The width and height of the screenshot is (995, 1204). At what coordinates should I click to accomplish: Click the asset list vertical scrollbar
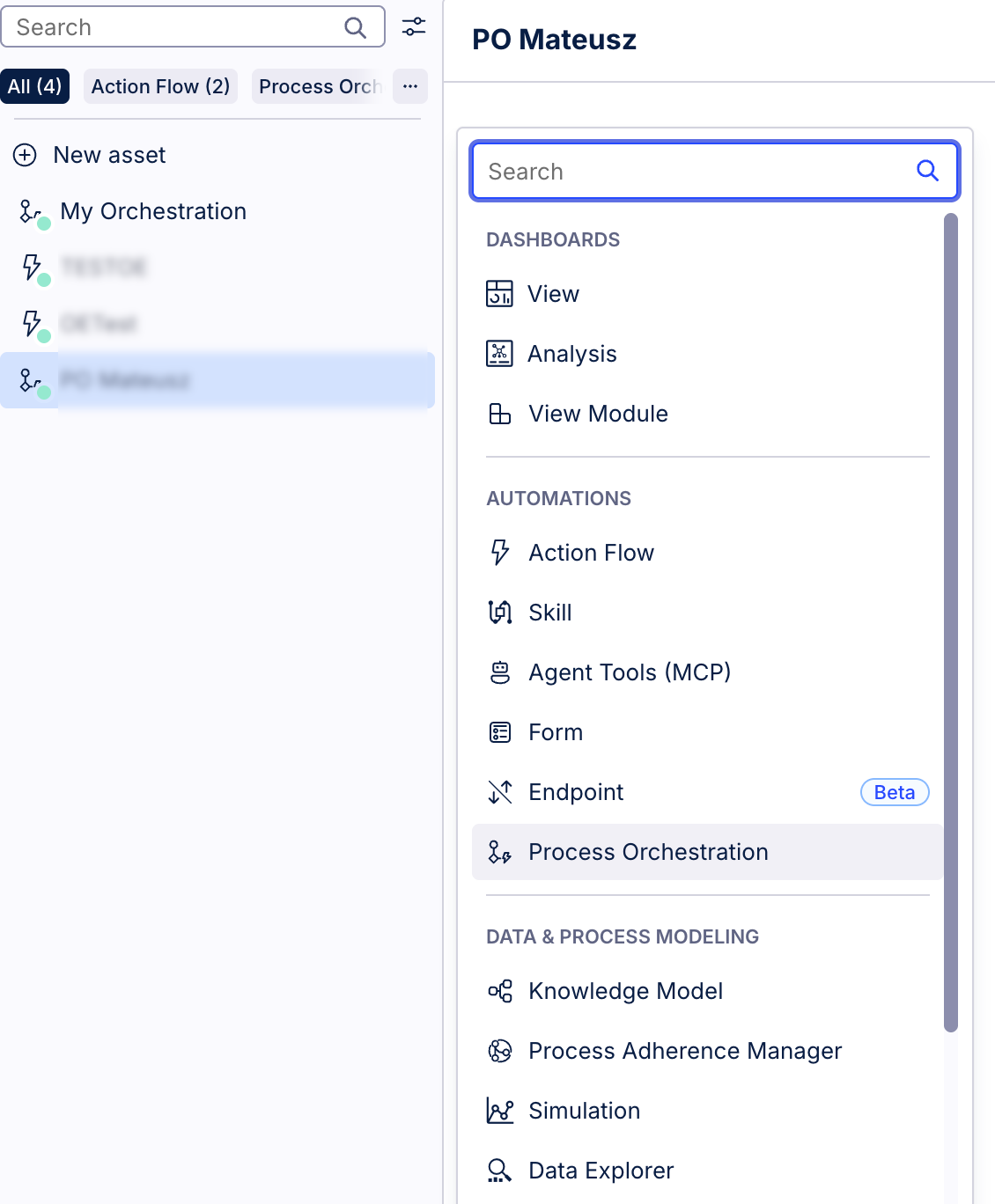950,616
